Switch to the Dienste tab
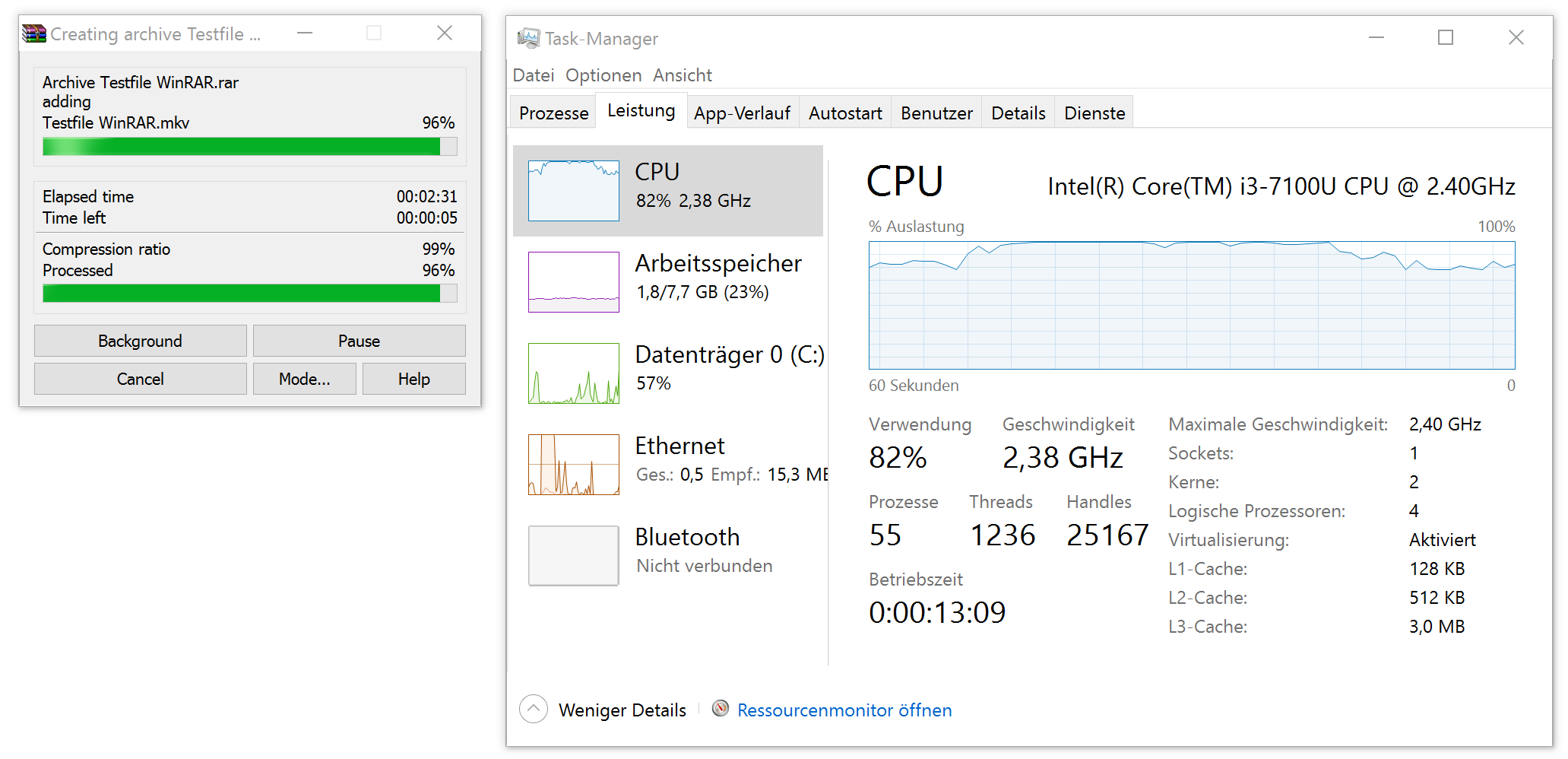The image size is (1568, 759). coord(1094,113)
